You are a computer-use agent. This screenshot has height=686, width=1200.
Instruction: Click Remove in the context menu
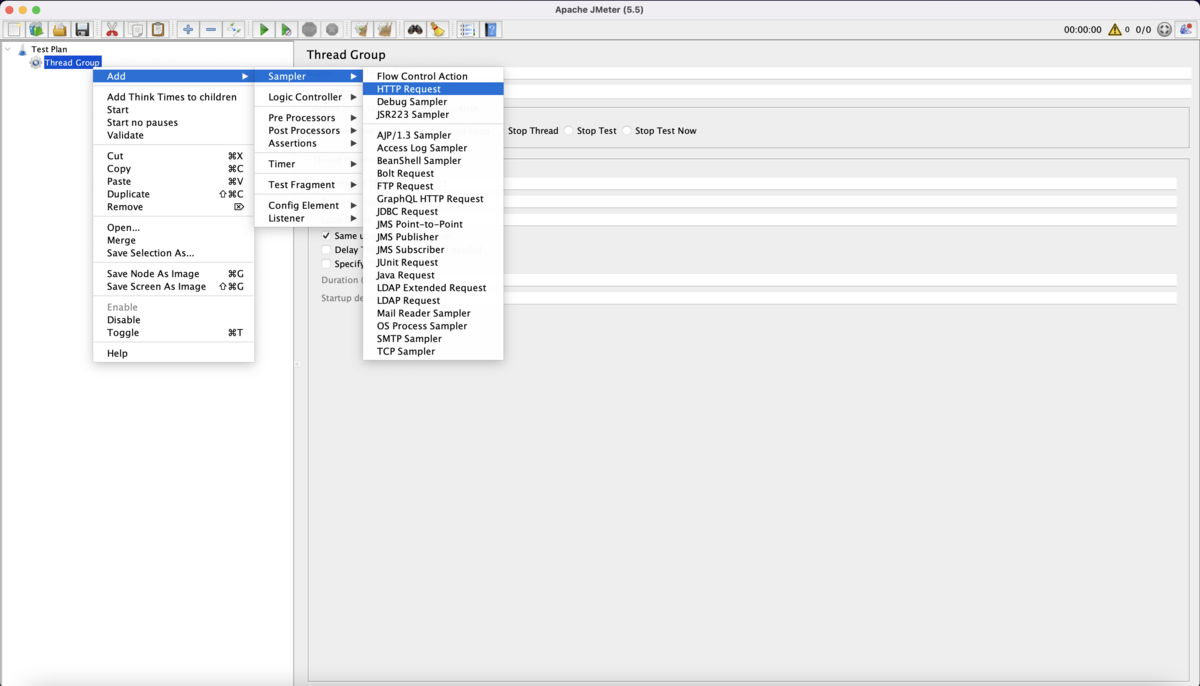(x=174, y=207)
